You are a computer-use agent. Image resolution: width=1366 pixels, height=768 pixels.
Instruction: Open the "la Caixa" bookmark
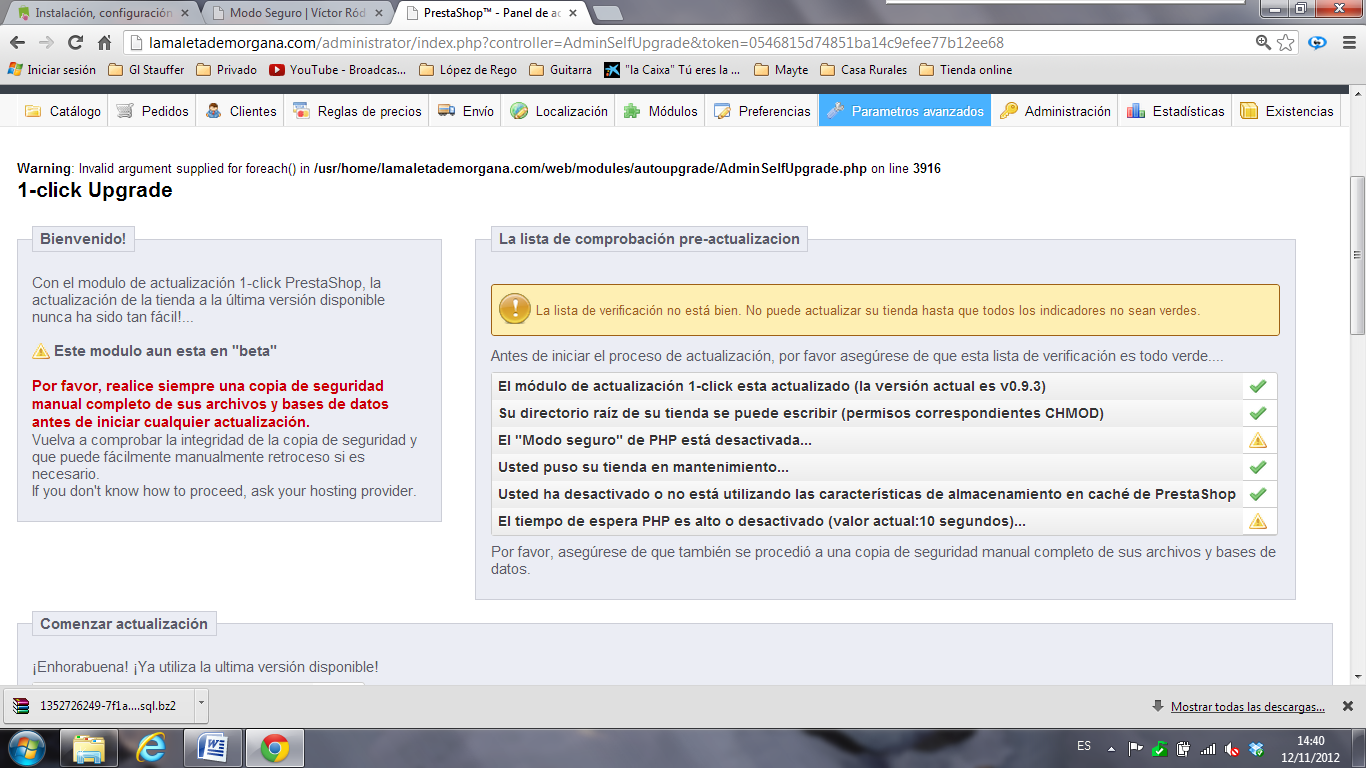pyautogui.click(x=673, y=70)
